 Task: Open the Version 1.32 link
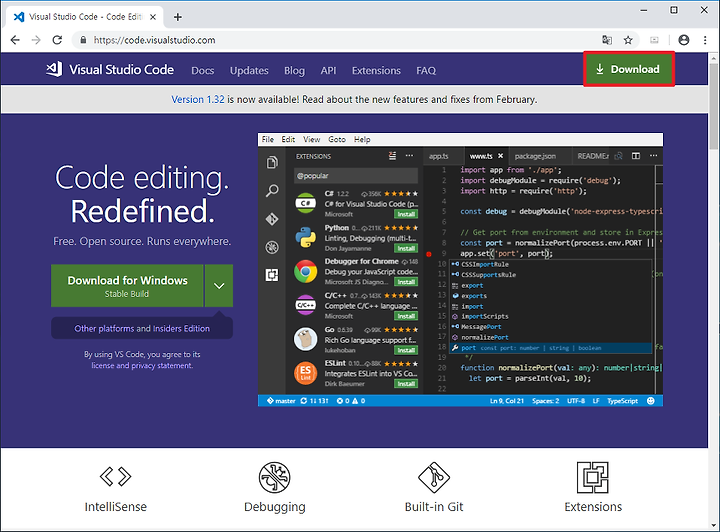pyautogui.click(x=198, y=99)
